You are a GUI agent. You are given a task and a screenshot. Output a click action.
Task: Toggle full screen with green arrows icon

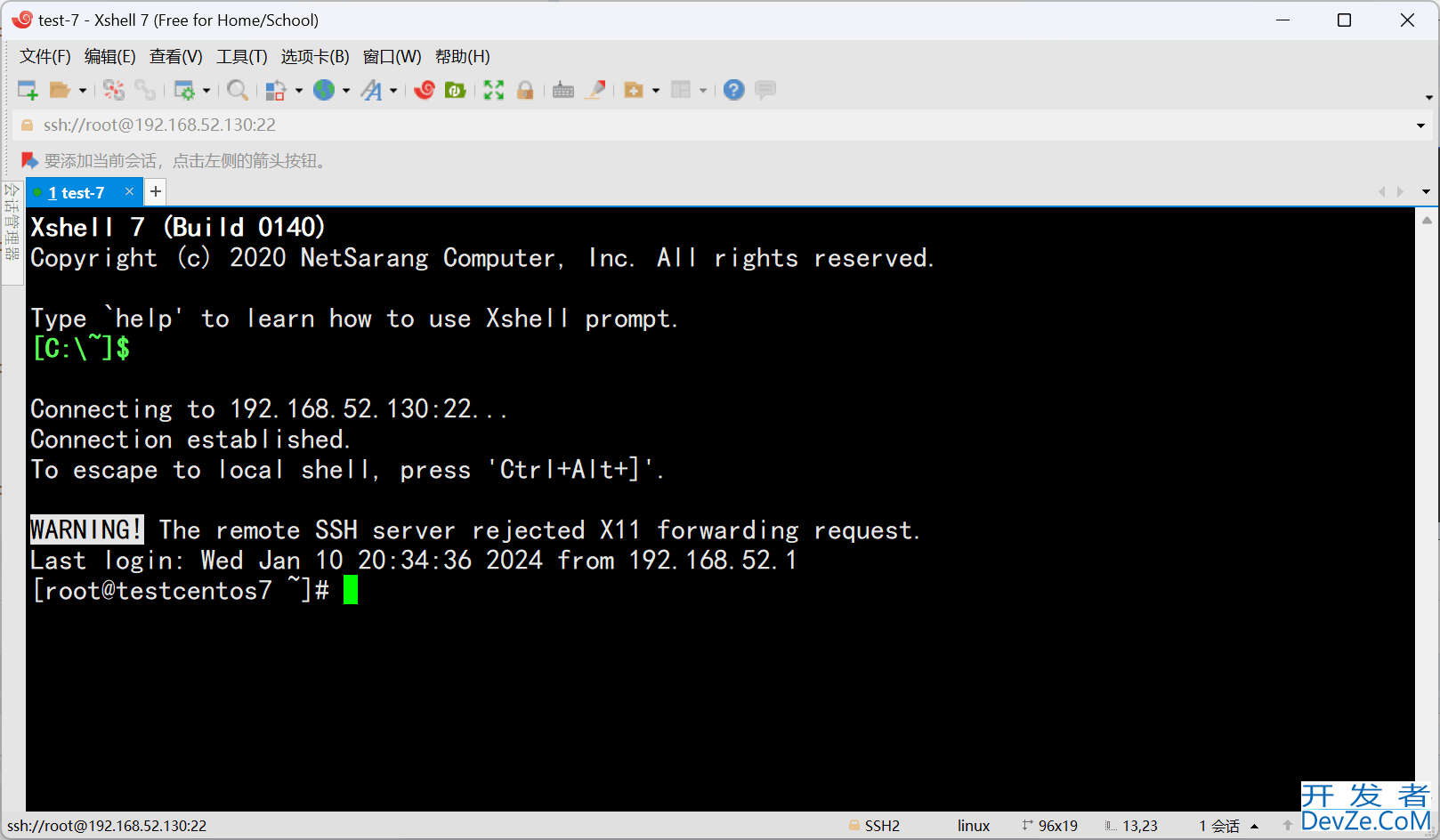[x=494, y=90]
